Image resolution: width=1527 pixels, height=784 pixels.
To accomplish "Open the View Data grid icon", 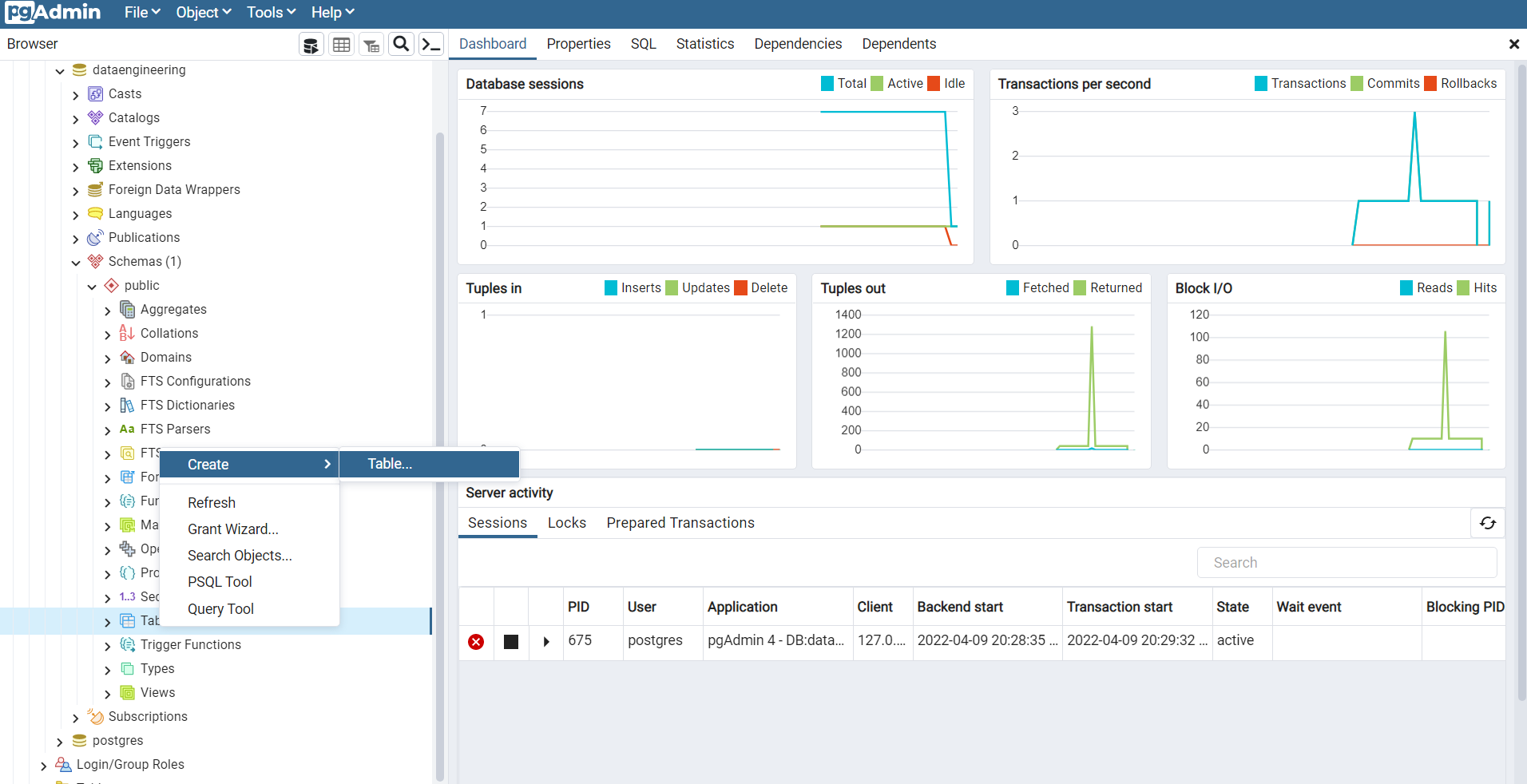I will (x=341, y=45).
